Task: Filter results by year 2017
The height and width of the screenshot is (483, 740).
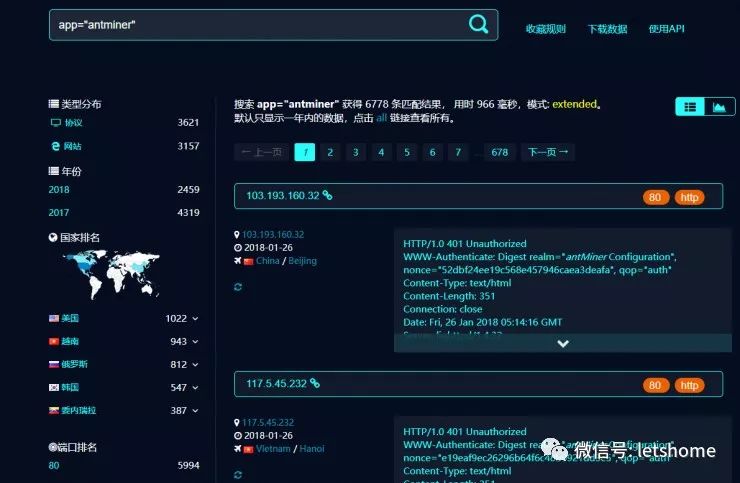Action: [x=59, y=213]
